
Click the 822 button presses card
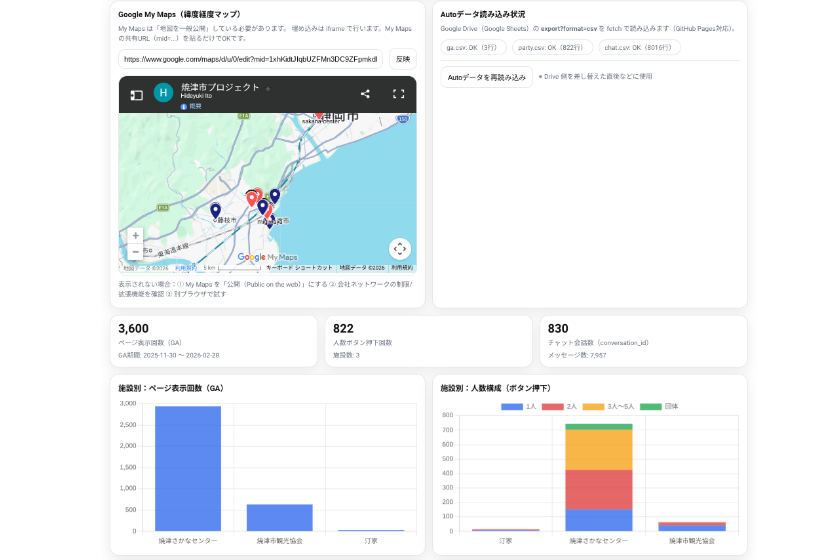[429, 341]
